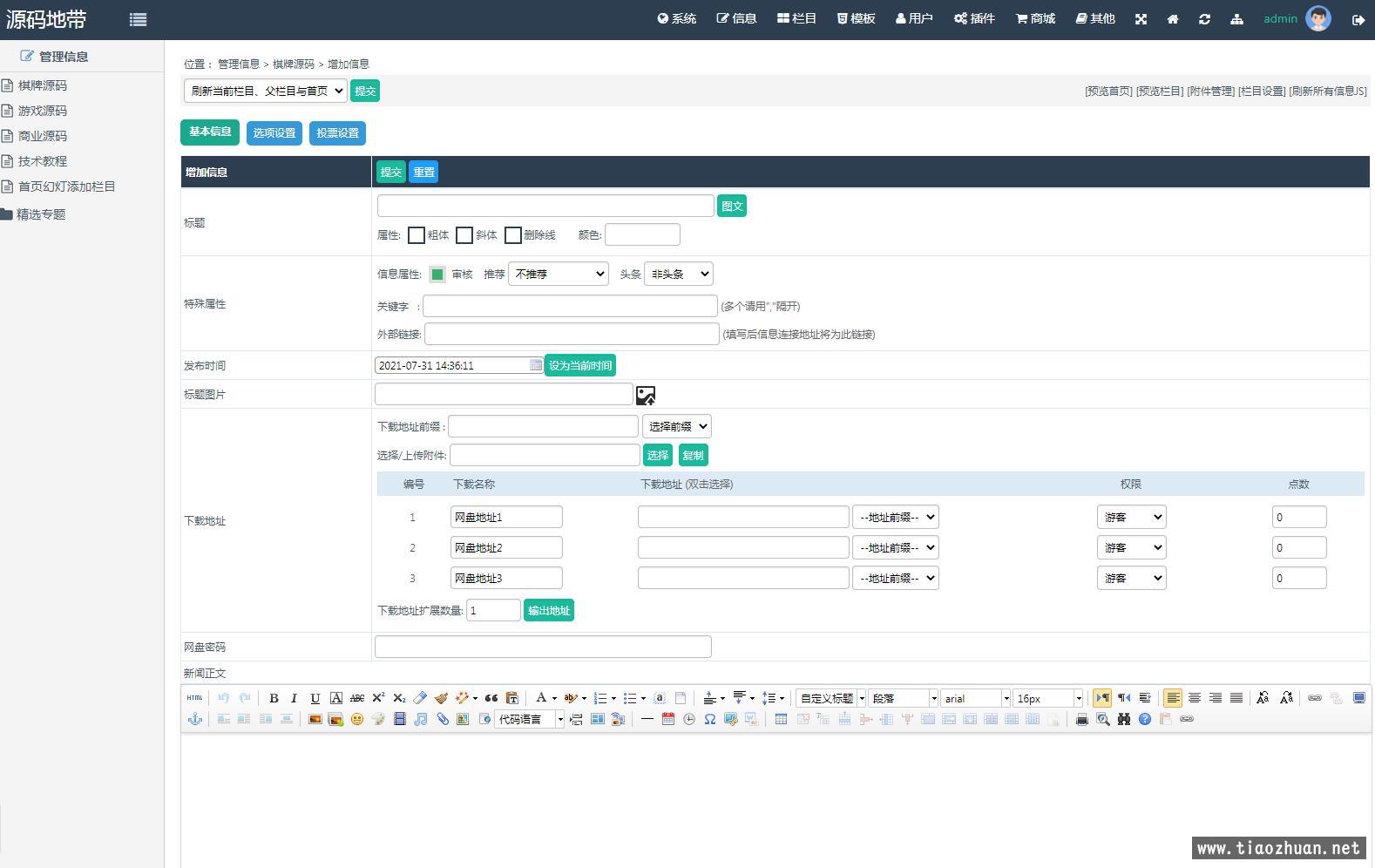Expand the permission dropdown for 网盘地址1
The height and width of the screenshot is (868, 1375).
[x=1131, y=517]
